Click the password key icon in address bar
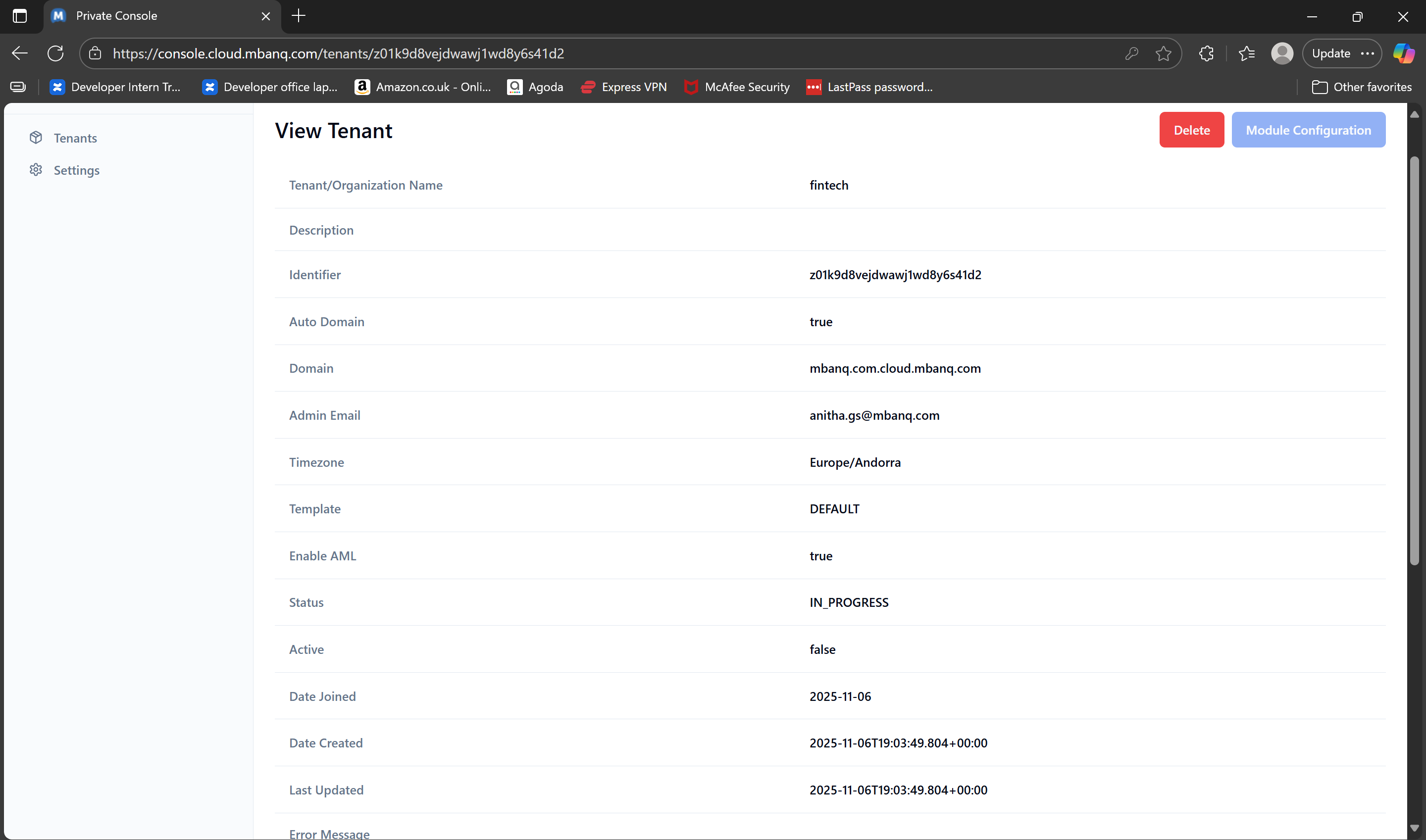 click(x=1131, y=53)
